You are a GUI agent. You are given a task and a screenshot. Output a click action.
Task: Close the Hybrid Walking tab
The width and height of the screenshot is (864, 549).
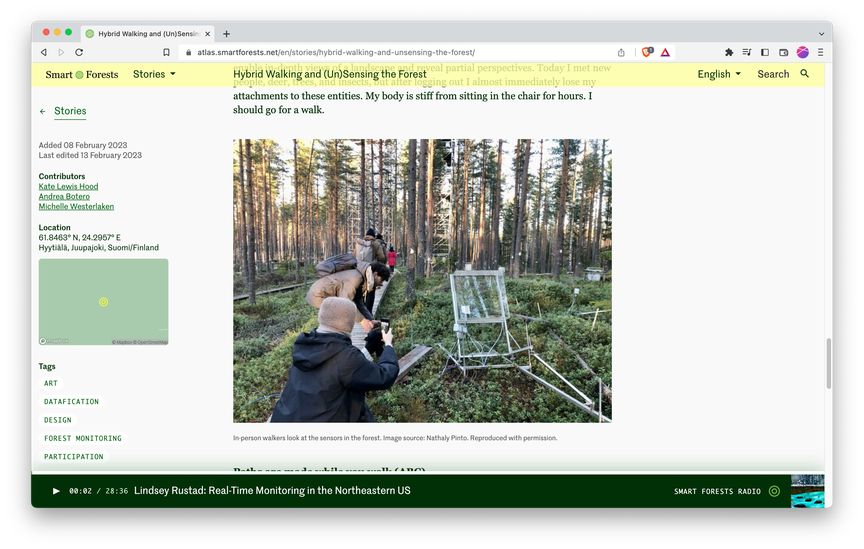[x=208, y=34]
